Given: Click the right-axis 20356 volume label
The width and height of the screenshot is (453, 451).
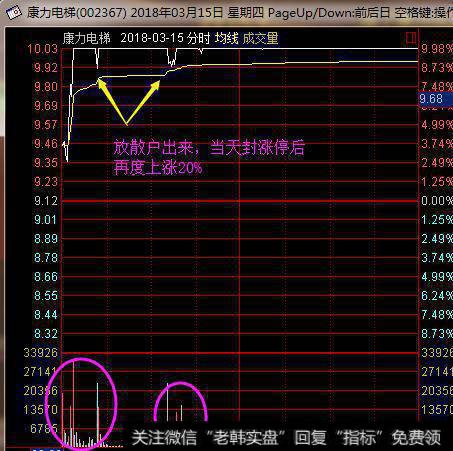Looking at the screenshot, I should tap(437, 391).
